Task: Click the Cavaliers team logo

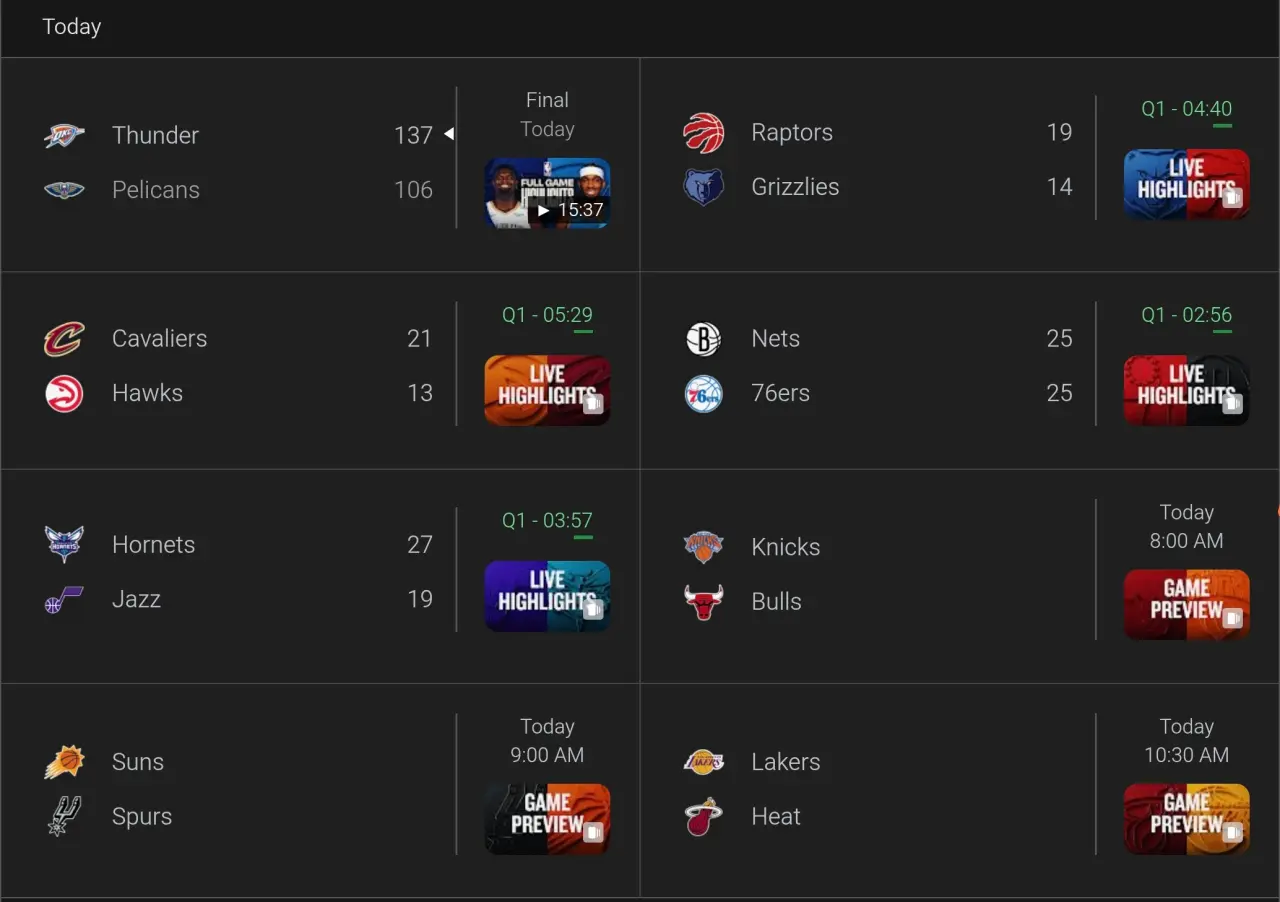Action: (x=64, y=339)
